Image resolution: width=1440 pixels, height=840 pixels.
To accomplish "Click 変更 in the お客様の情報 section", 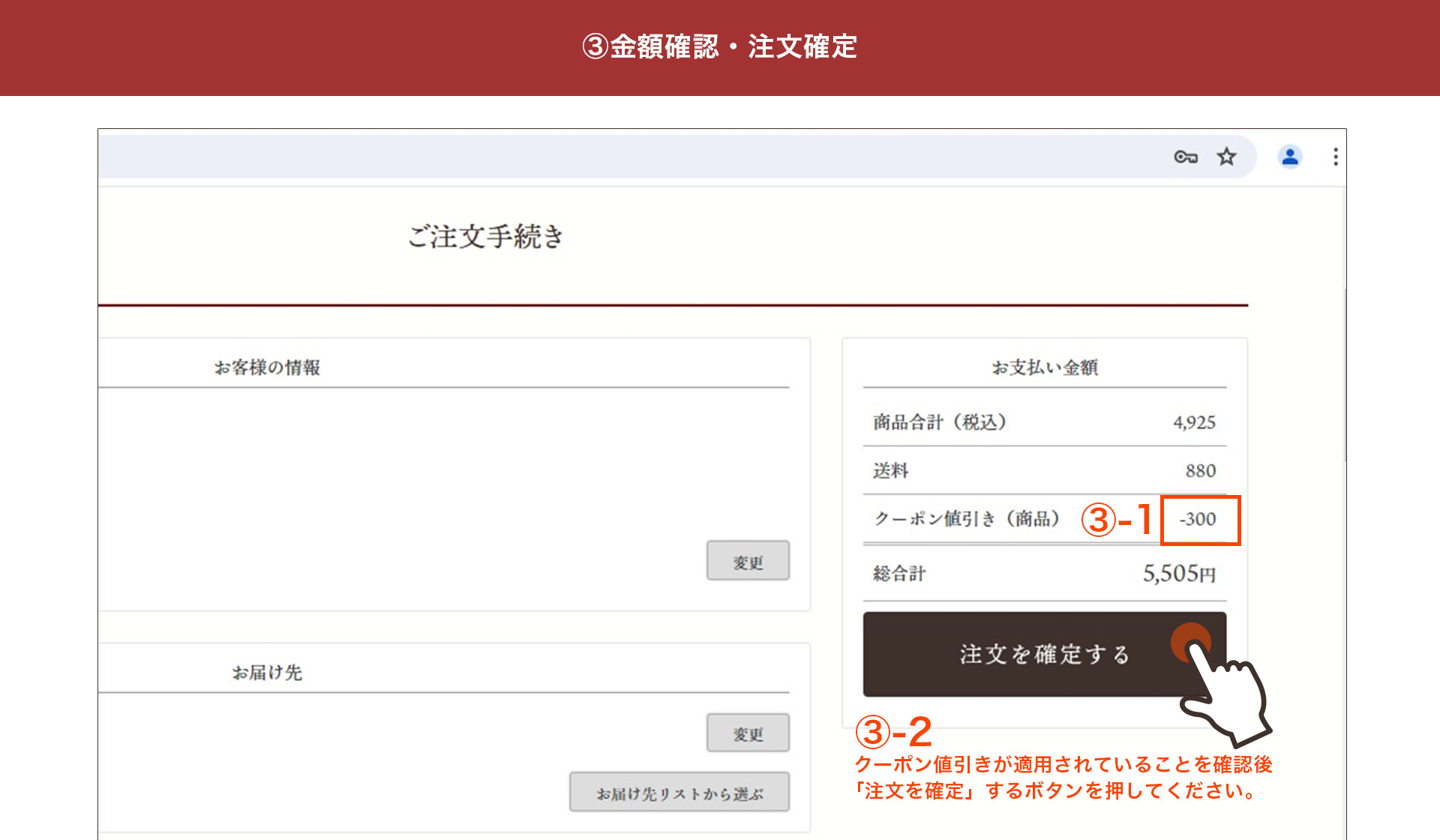I will tap(748, 560).
